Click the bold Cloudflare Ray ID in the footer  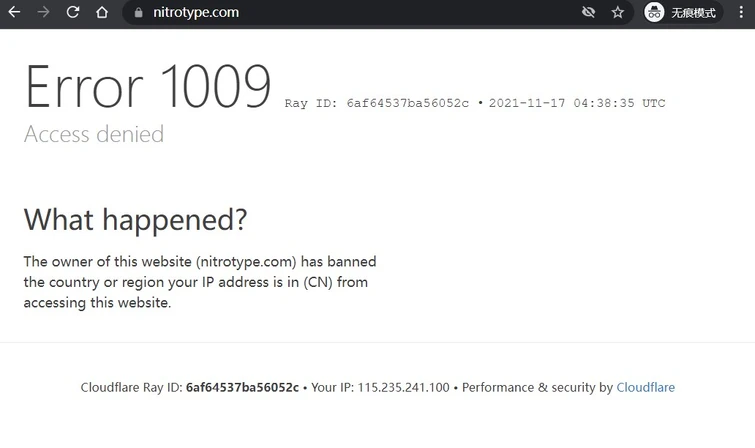click(x=242, y=387)
